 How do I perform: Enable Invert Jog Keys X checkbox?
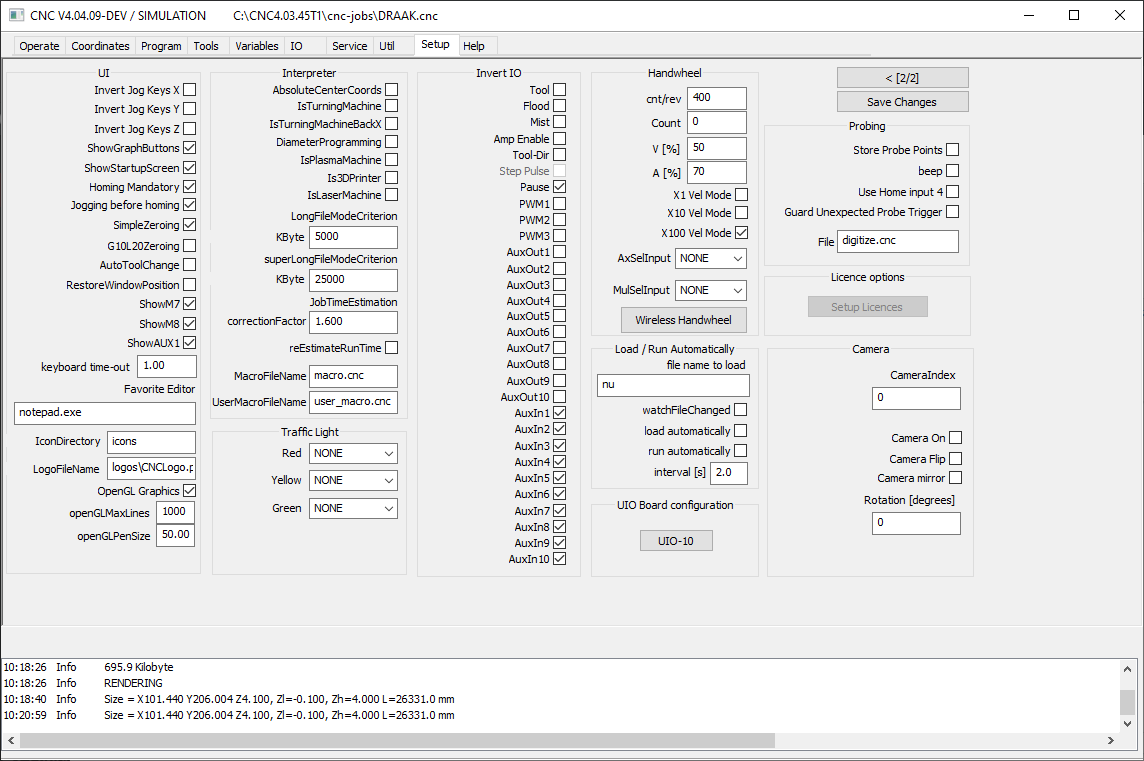190,90
